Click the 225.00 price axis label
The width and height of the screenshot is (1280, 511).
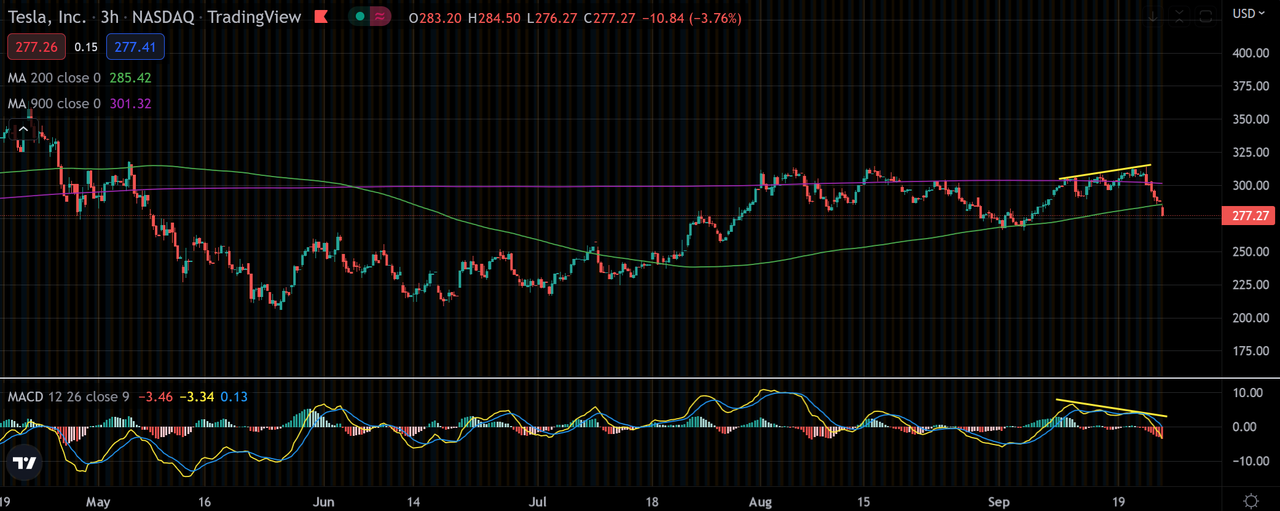(1250, 285)
